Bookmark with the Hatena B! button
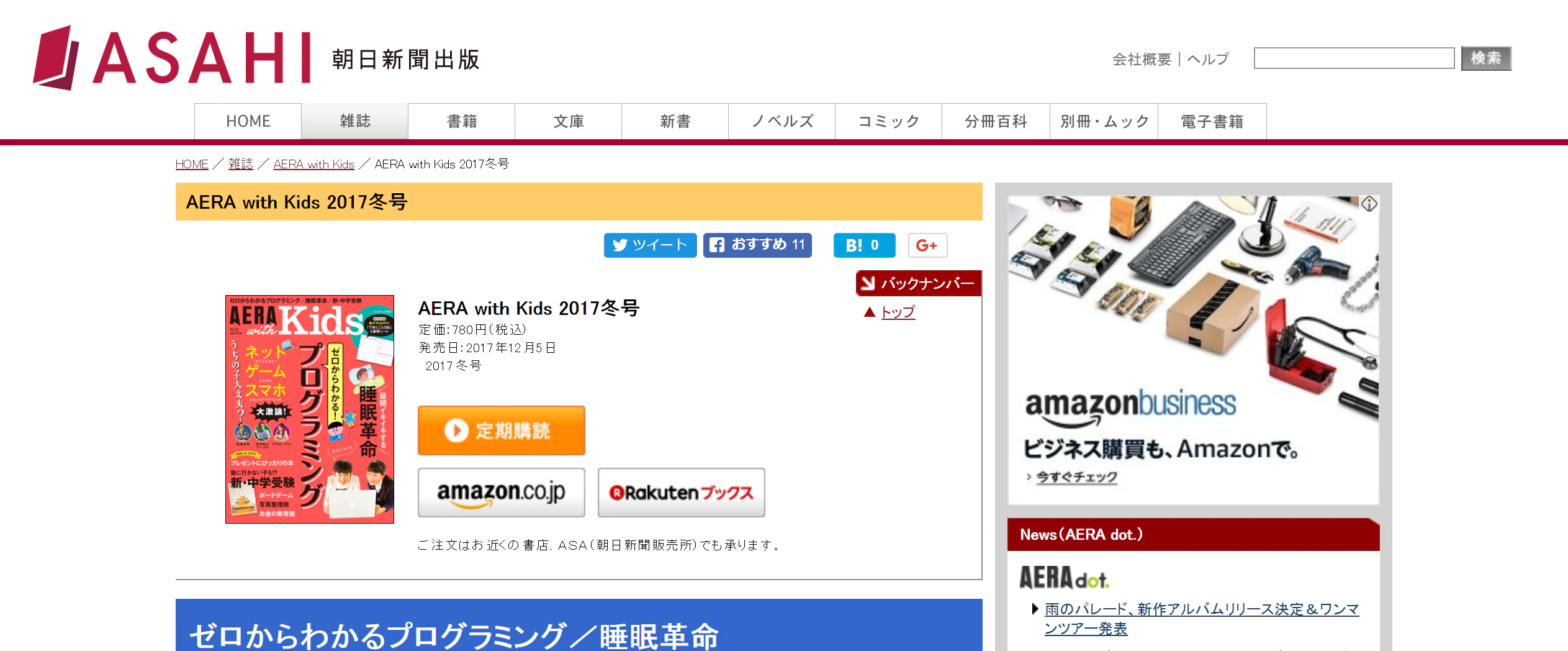 click(864, 245)
